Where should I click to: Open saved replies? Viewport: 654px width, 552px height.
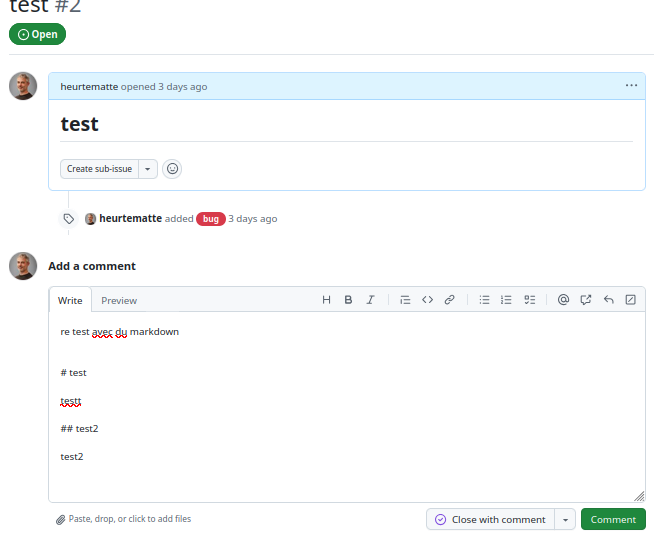608,300
